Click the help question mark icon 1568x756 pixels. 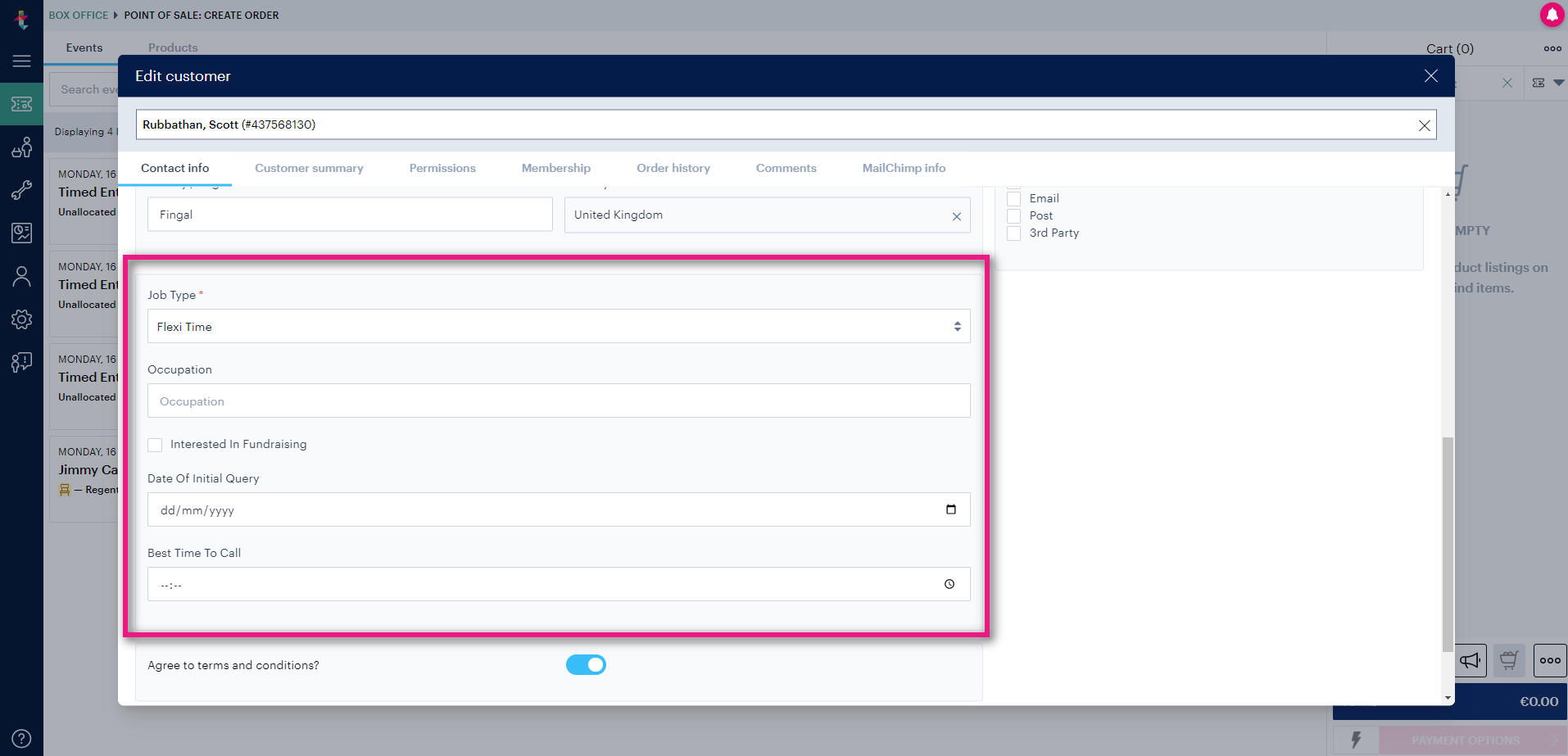click(x=21, y=739)
